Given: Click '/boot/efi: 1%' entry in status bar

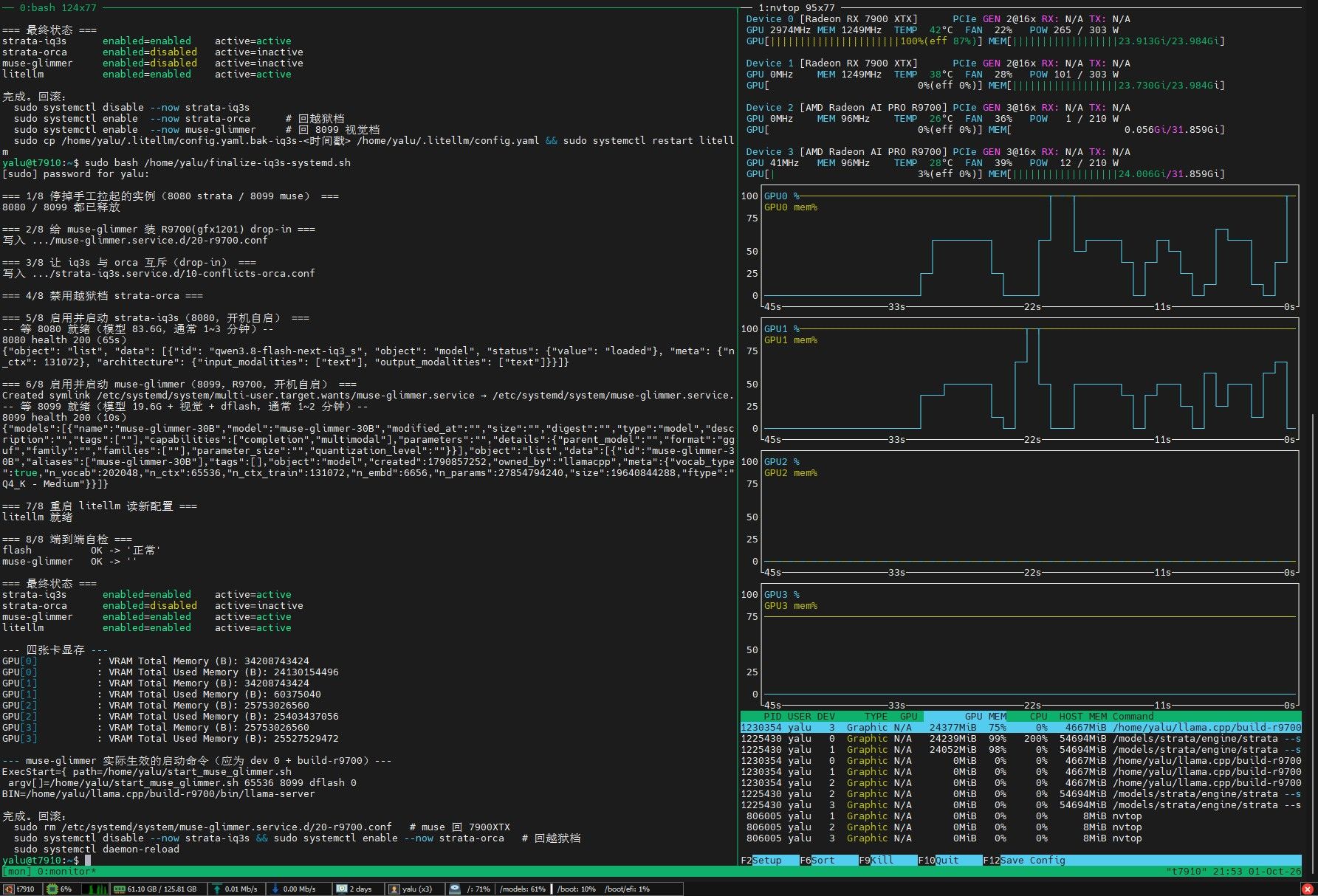Looking at the screenshot, I should pyautogui.click(x=627, y=889).
